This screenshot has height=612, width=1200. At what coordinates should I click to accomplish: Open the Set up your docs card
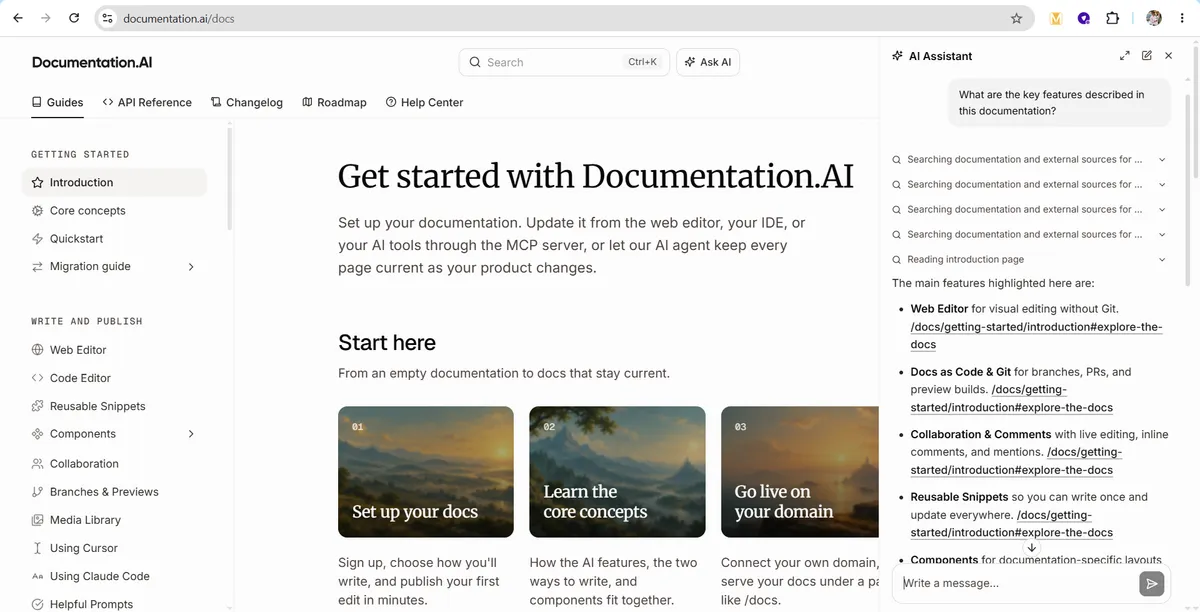[426, 472]
